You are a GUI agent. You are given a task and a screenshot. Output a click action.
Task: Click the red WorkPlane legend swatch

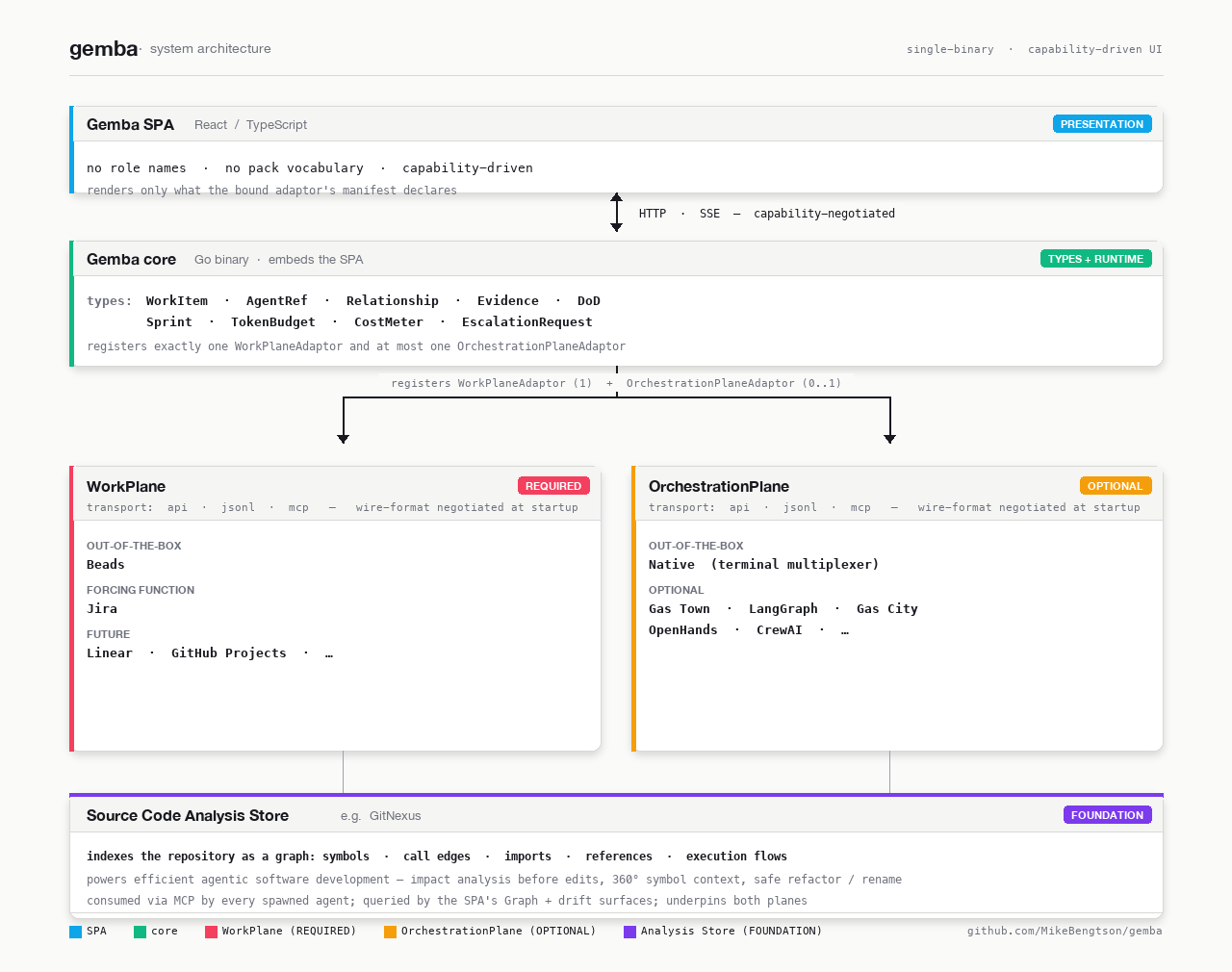pos(211,932)
